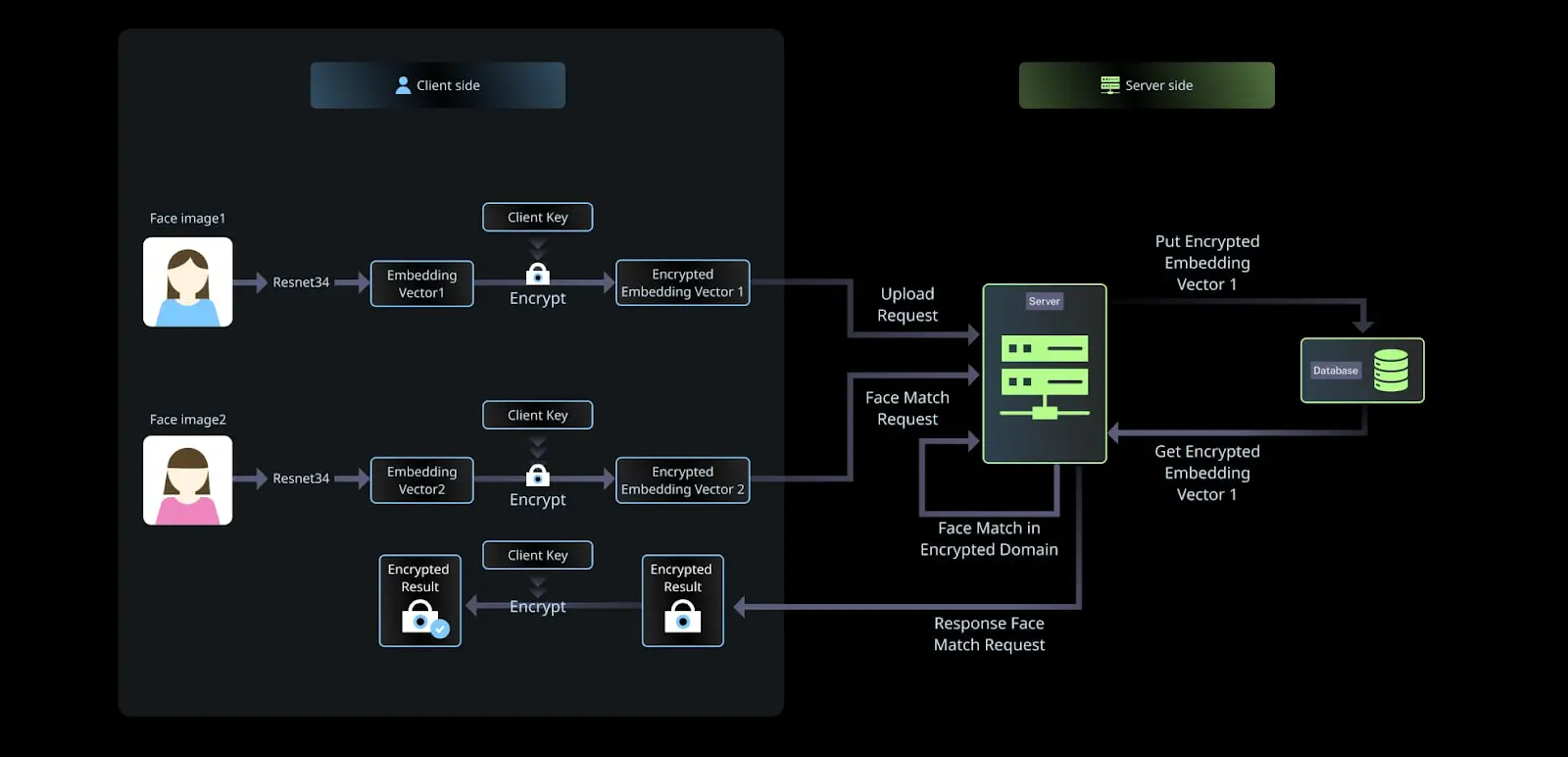Click the top Client Key box
This screenshot has width=1568, height=757.
pyautogui.click(x=538, y=218)
